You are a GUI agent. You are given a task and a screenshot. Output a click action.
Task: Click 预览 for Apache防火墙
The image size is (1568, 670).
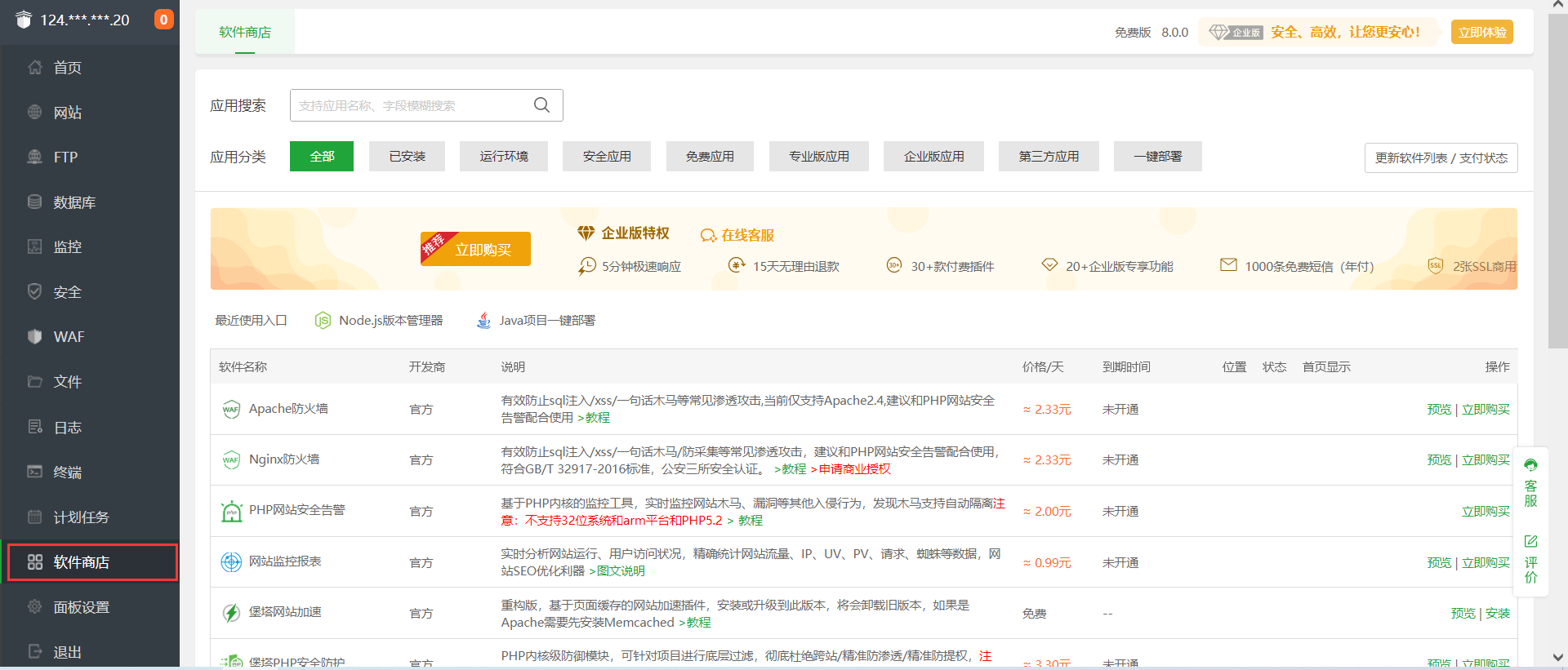[1439, 409]
